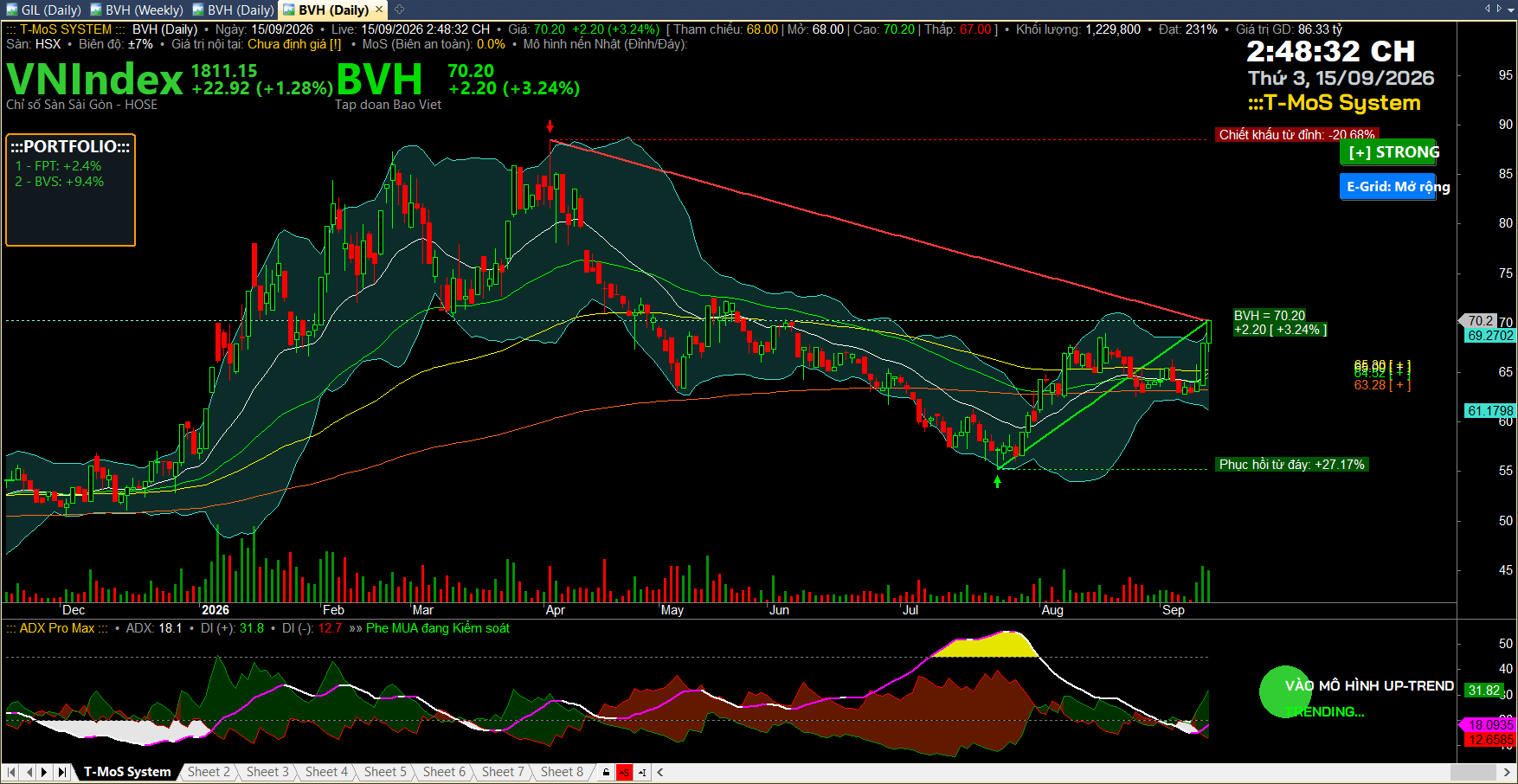Go to previous sheet using left arrow
Screen dimensions: 1518x784
29,772
